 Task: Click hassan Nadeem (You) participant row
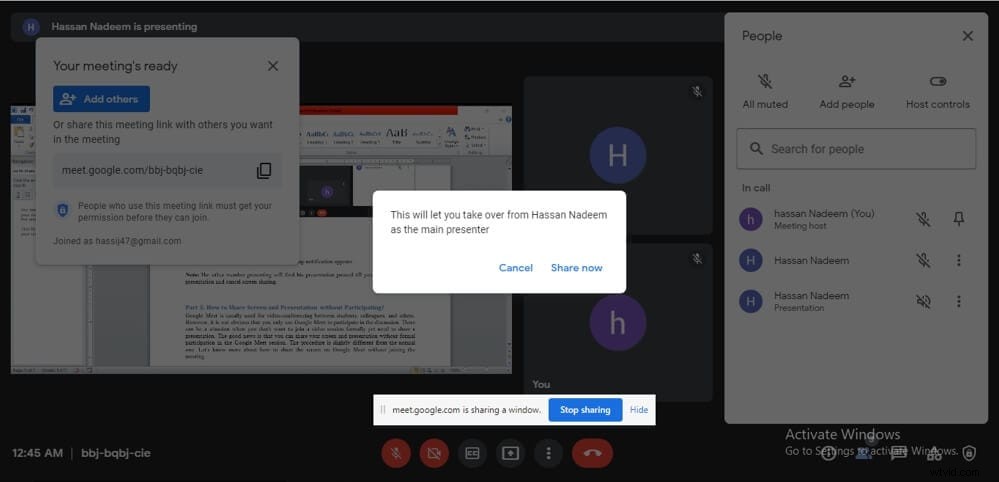[x=856, y=219]
